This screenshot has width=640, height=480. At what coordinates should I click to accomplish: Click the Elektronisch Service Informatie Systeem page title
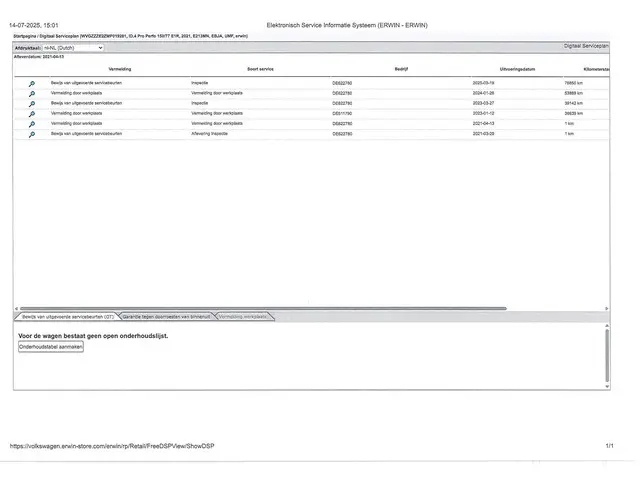coord(347,25)
